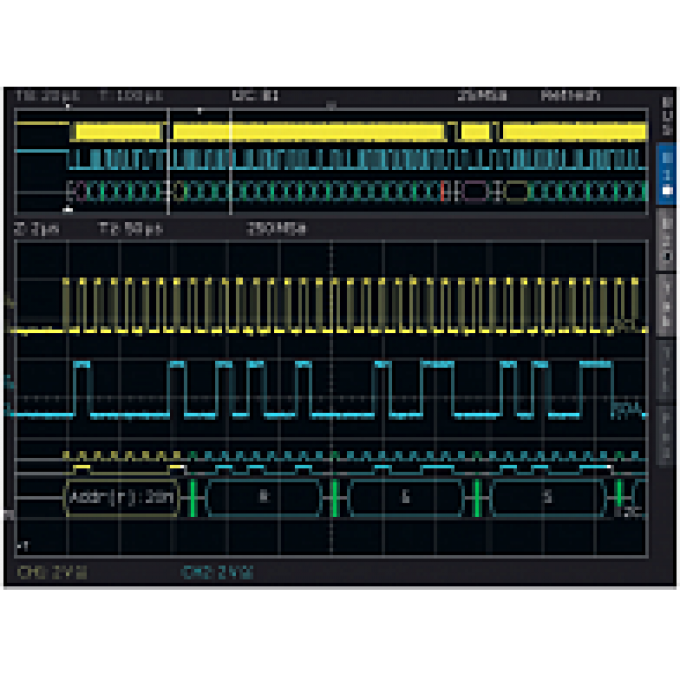Select the Addr(r) 28h decoded address packet
This screenshot has height=680, width=680.
coord(122,495)
